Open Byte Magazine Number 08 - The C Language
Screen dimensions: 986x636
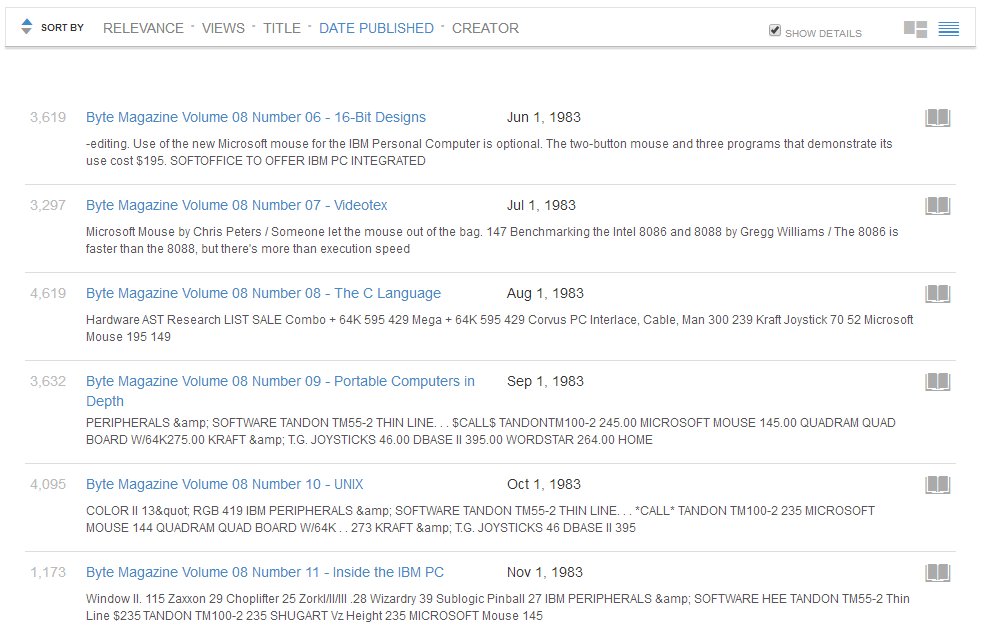point(263,293)
